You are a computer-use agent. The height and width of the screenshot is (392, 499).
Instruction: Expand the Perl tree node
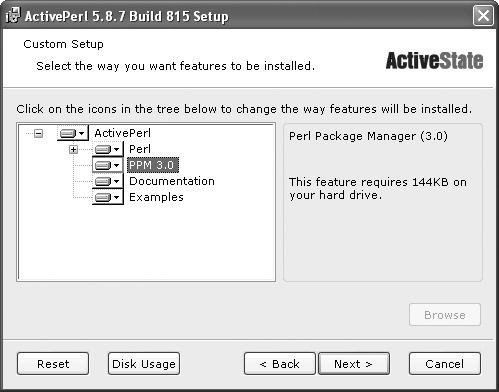click(73, 149)
